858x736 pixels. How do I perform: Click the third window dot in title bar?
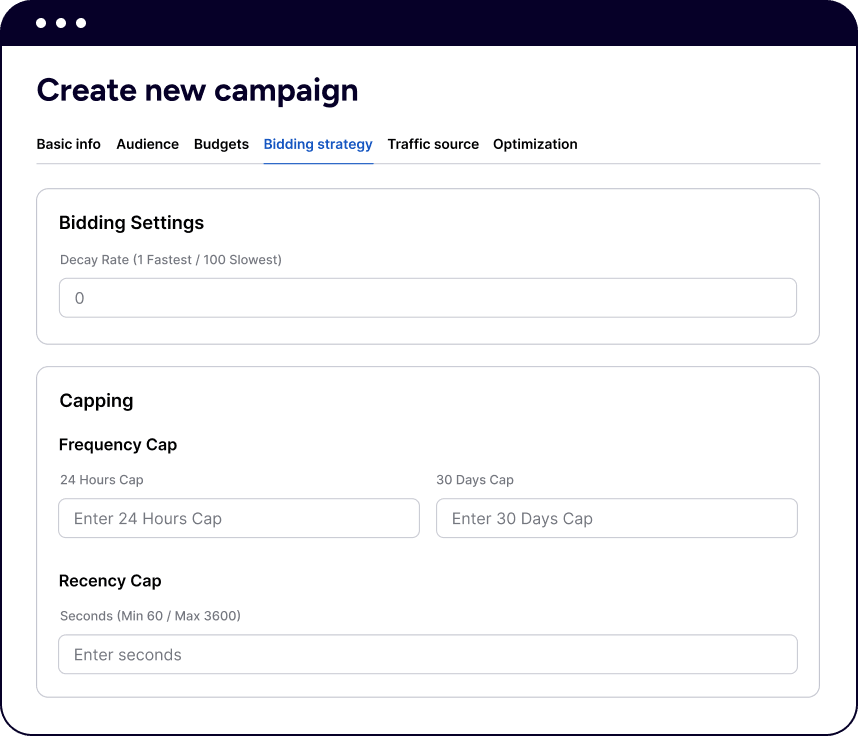(81, 23)
